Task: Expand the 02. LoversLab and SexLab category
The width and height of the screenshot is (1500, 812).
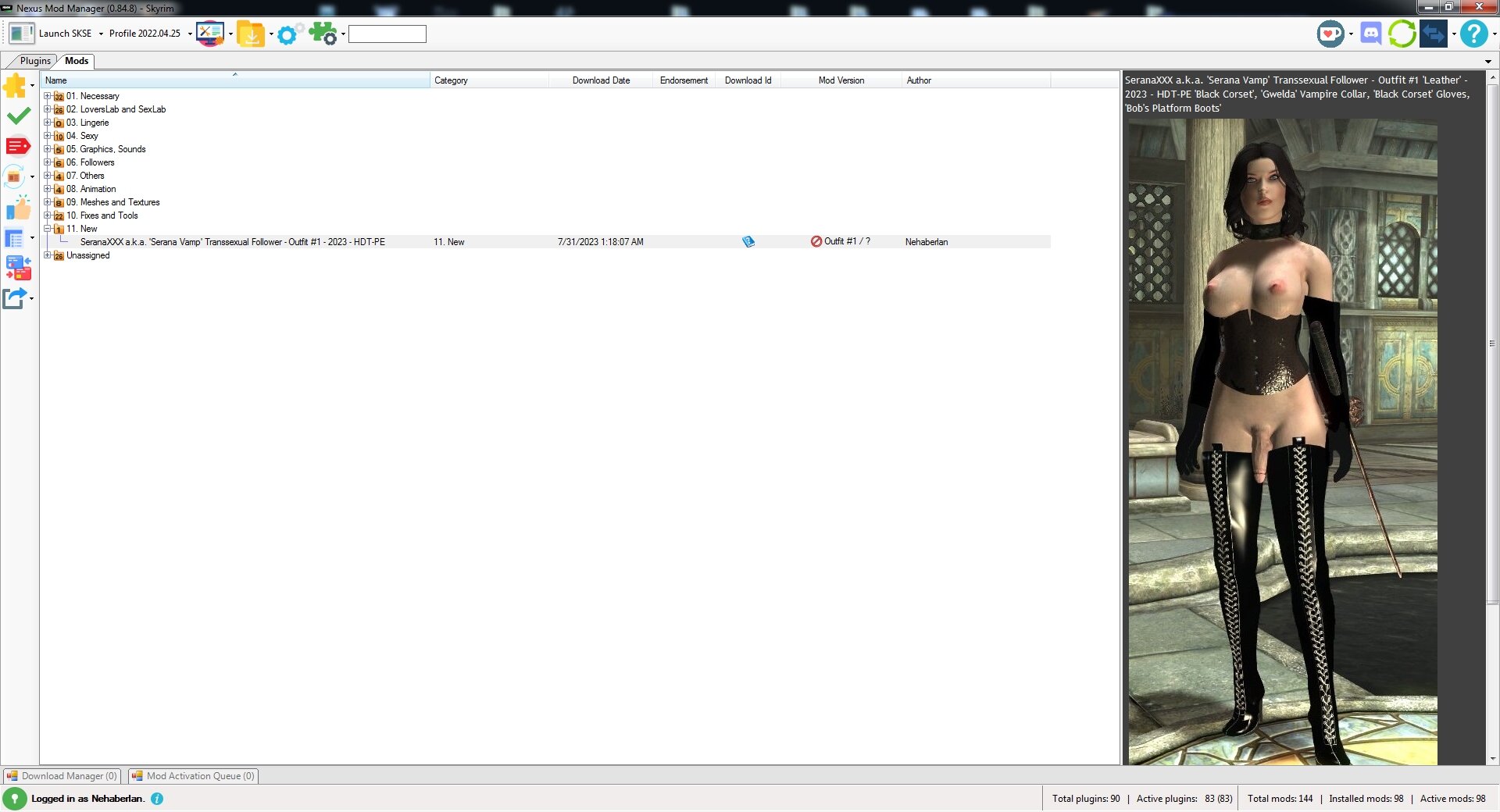Action: click(47, 109)
